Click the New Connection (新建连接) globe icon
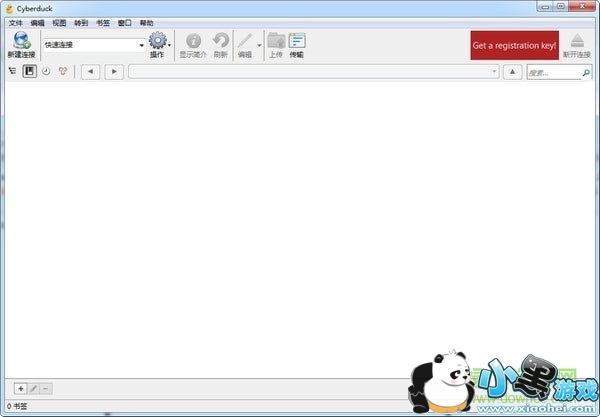Viewport: 600px width, 417px height. [x=21, y=41]
